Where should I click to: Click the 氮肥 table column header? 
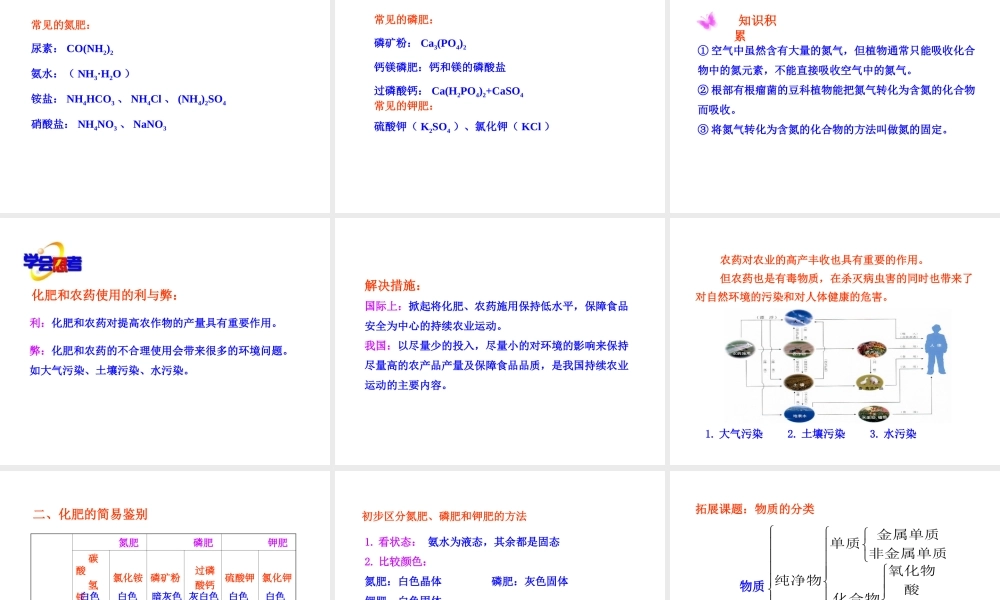click(128, 543)
